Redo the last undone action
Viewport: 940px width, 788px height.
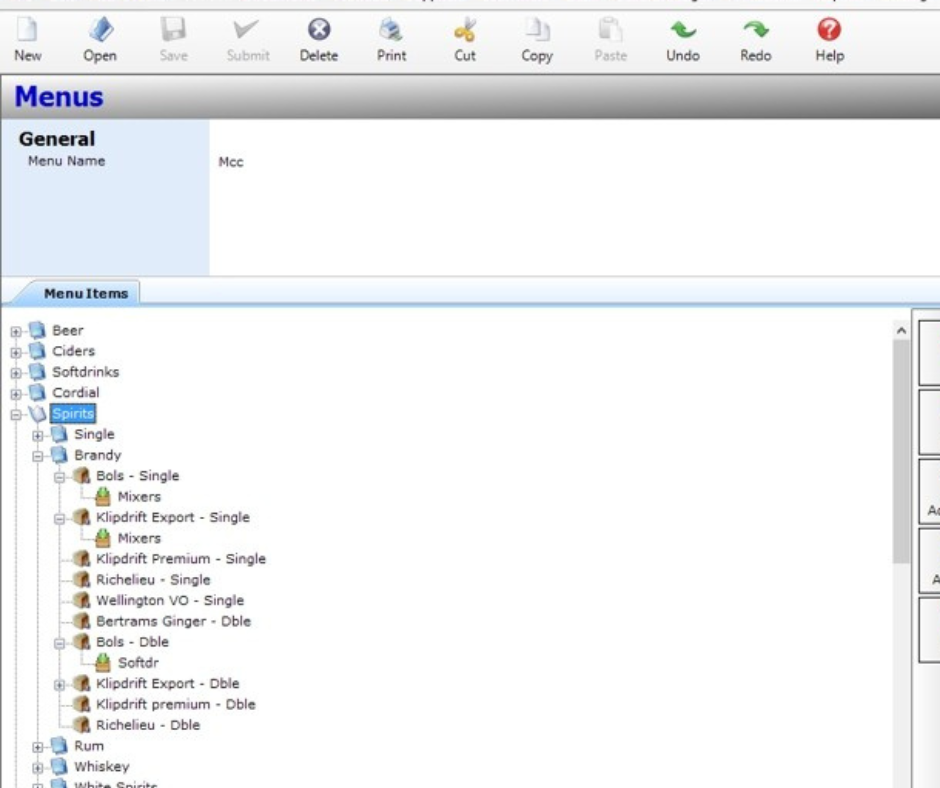756,40
